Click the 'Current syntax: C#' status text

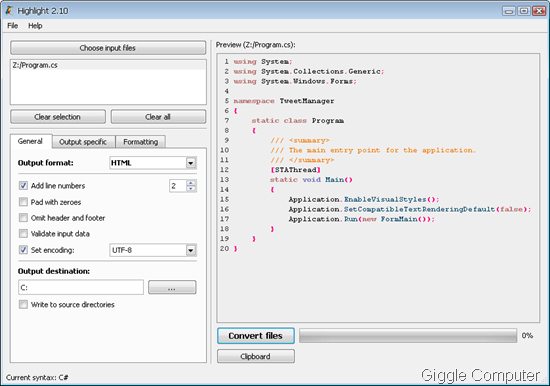pos(37,378)
